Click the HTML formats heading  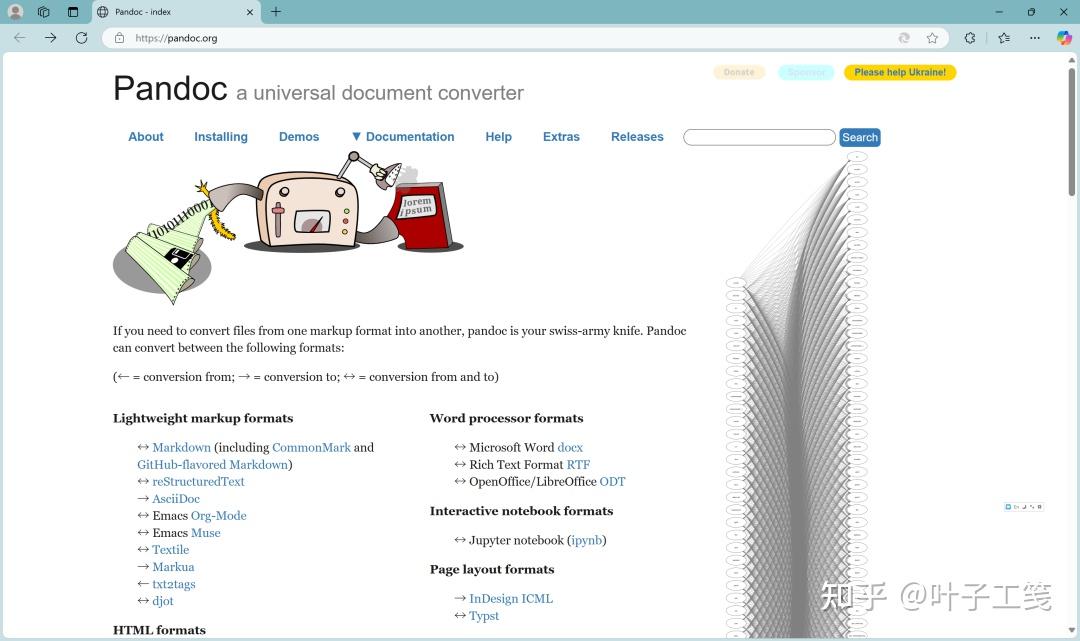[159, 630]
